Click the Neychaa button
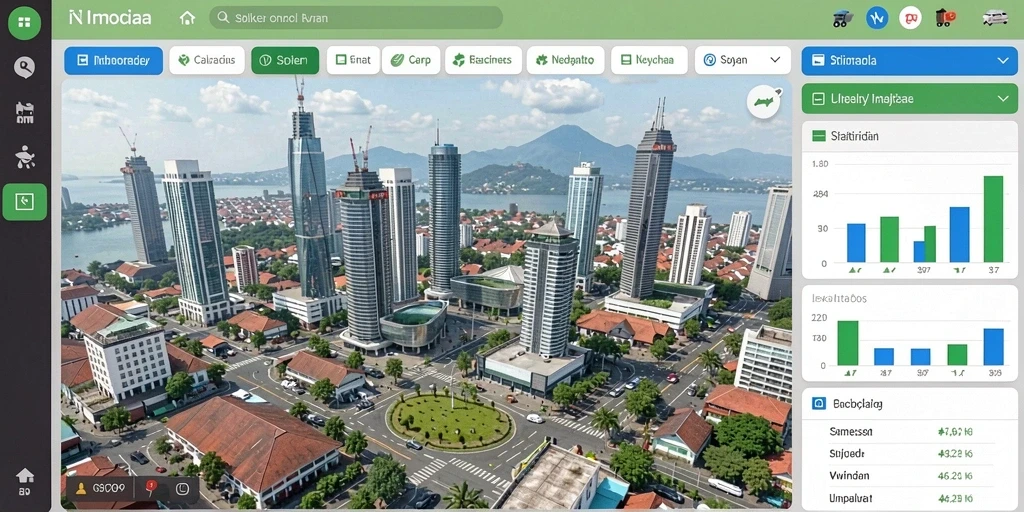Viewport: 1024px width, 512px height. [649, 60]
